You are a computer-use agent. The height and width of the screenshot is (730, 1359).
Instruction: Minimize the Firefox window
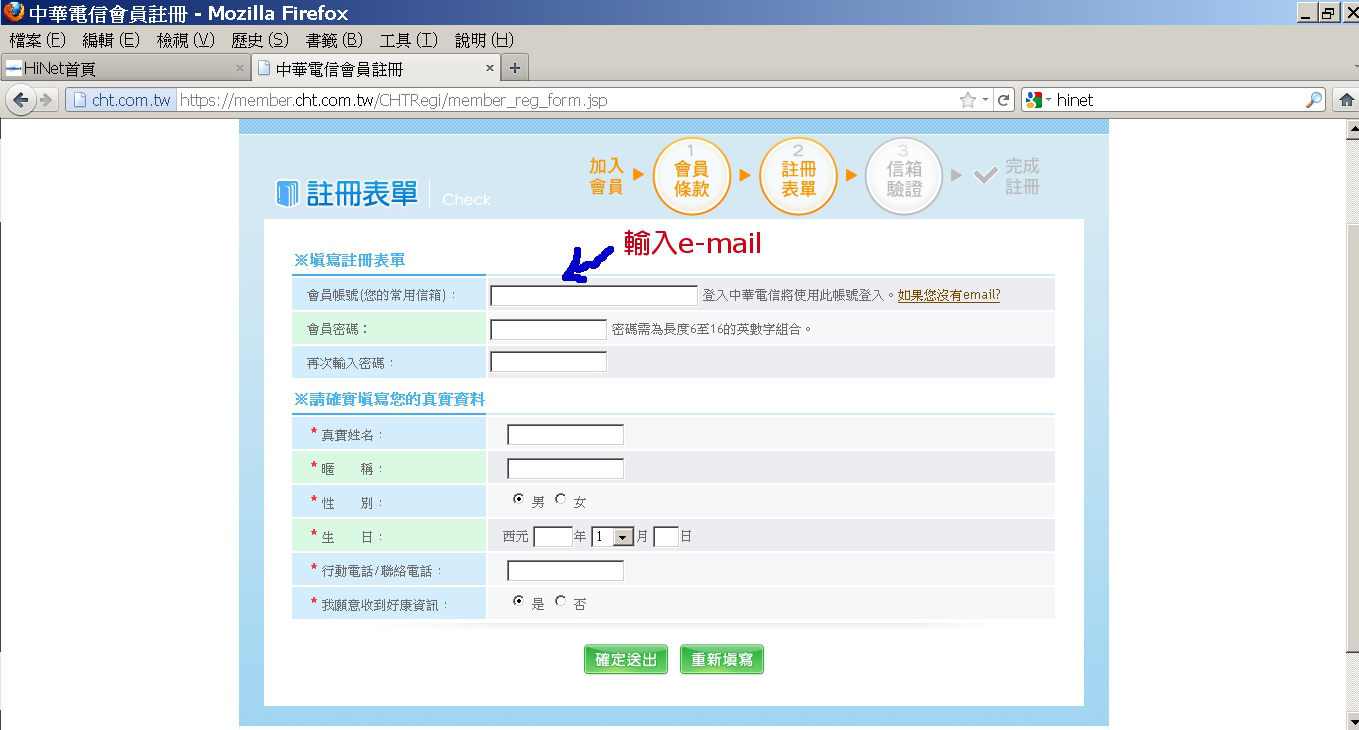pyautogui.click(x=1307, y=12)
